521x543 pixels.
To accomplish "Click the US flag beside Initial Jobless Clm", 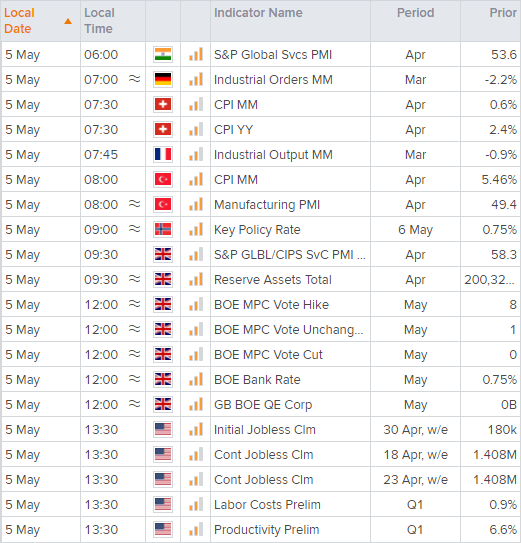I will [x=163, y=429].
